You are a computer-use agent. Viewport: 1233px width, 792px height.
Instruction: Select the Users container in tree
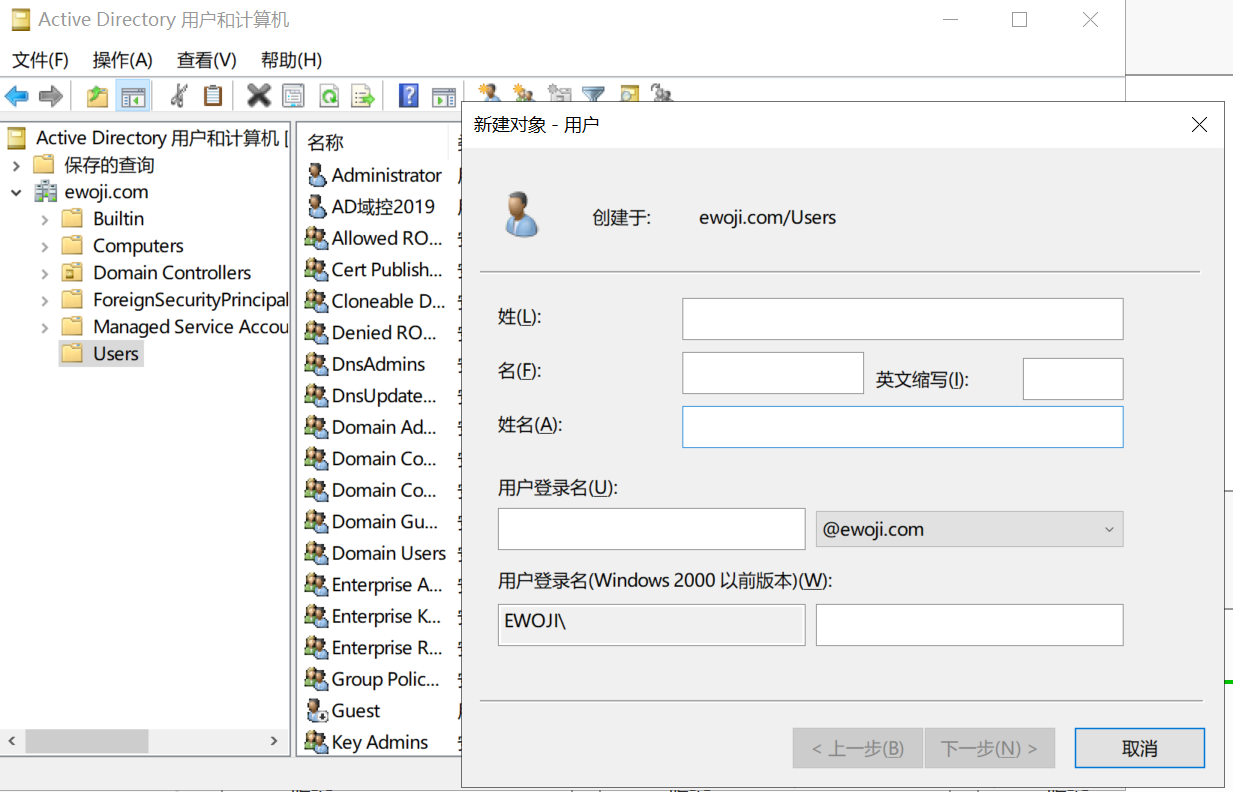click(x=115, y=354)
